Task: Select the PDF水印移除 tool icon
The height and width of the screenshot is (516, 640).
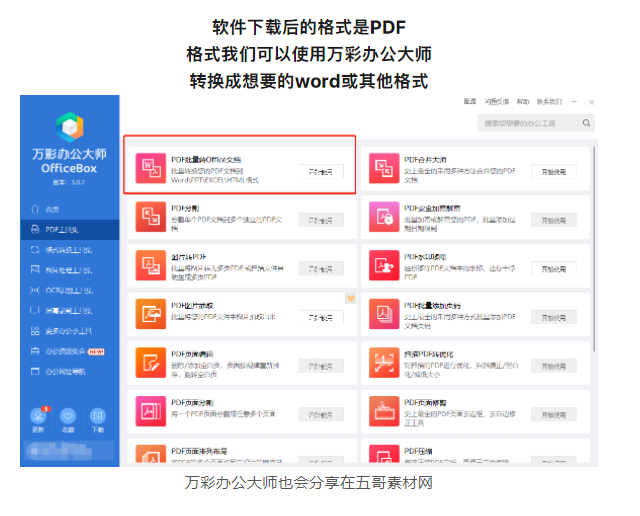Action: (385, 264)
